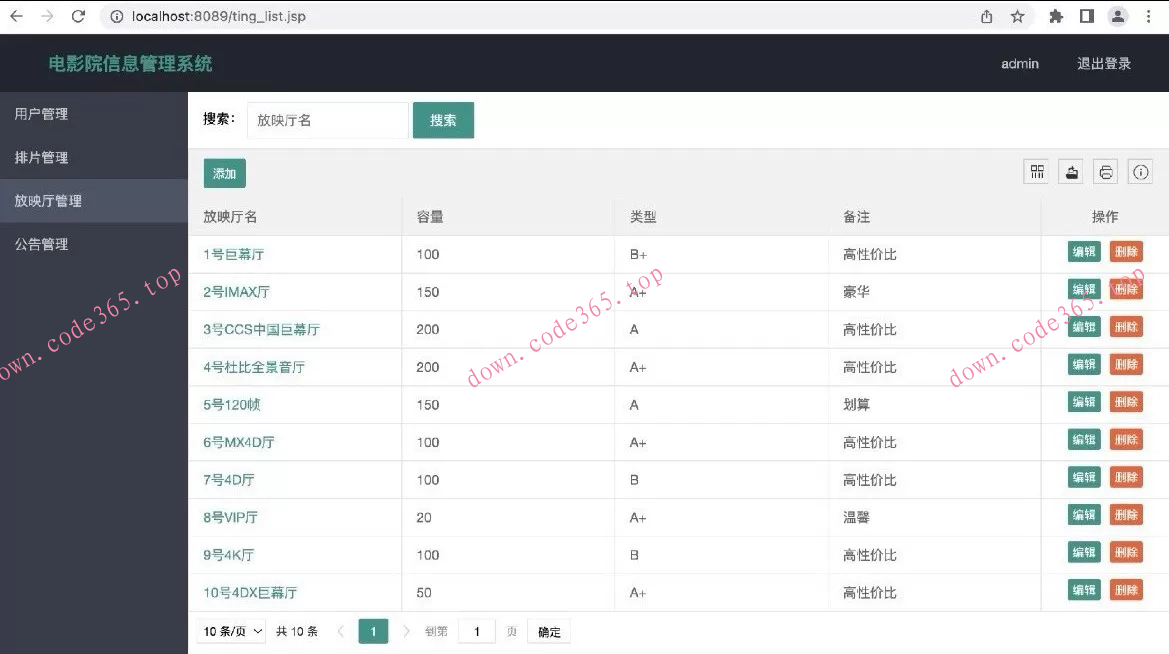Click the print table icon
This screenshot has width=1169, height=654.
[x=1106, y=172]
